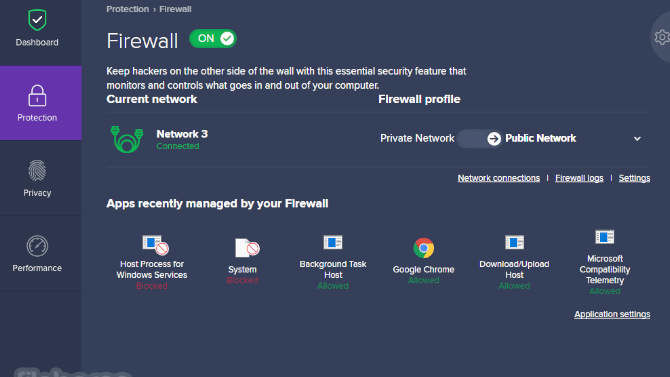Click the Google Chrome app icon
The image size is (670, 377).
[423, 248]
